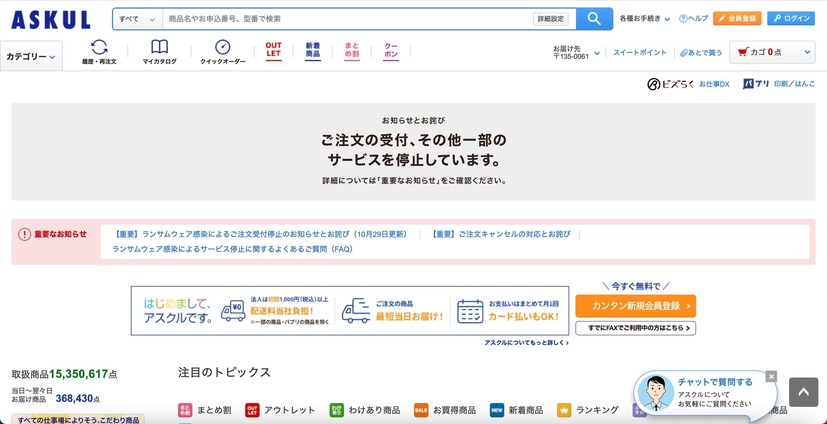The width and height of the screenshot is (827, 424).
Task: Click the ビズらく お仕事DX logo
Action: pyautogui.click(x=688, y=84)
